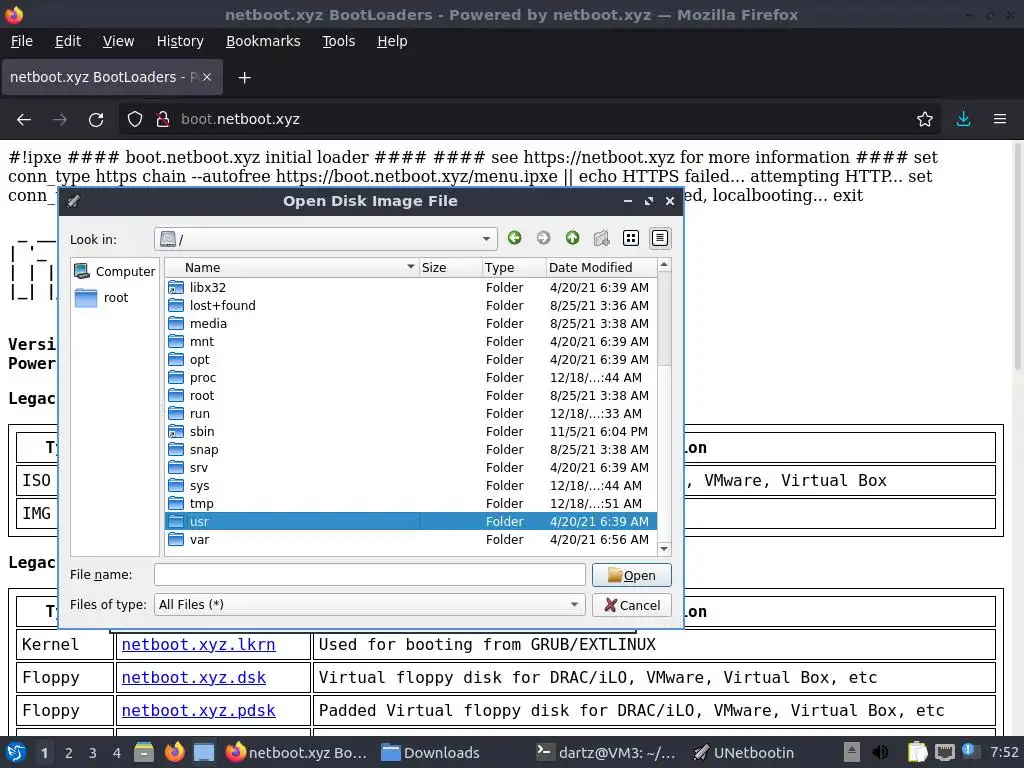Open the netboot.xyz.lkrn link
Image resolution: width=1024 pixels, height=768 pixels.
199,645
